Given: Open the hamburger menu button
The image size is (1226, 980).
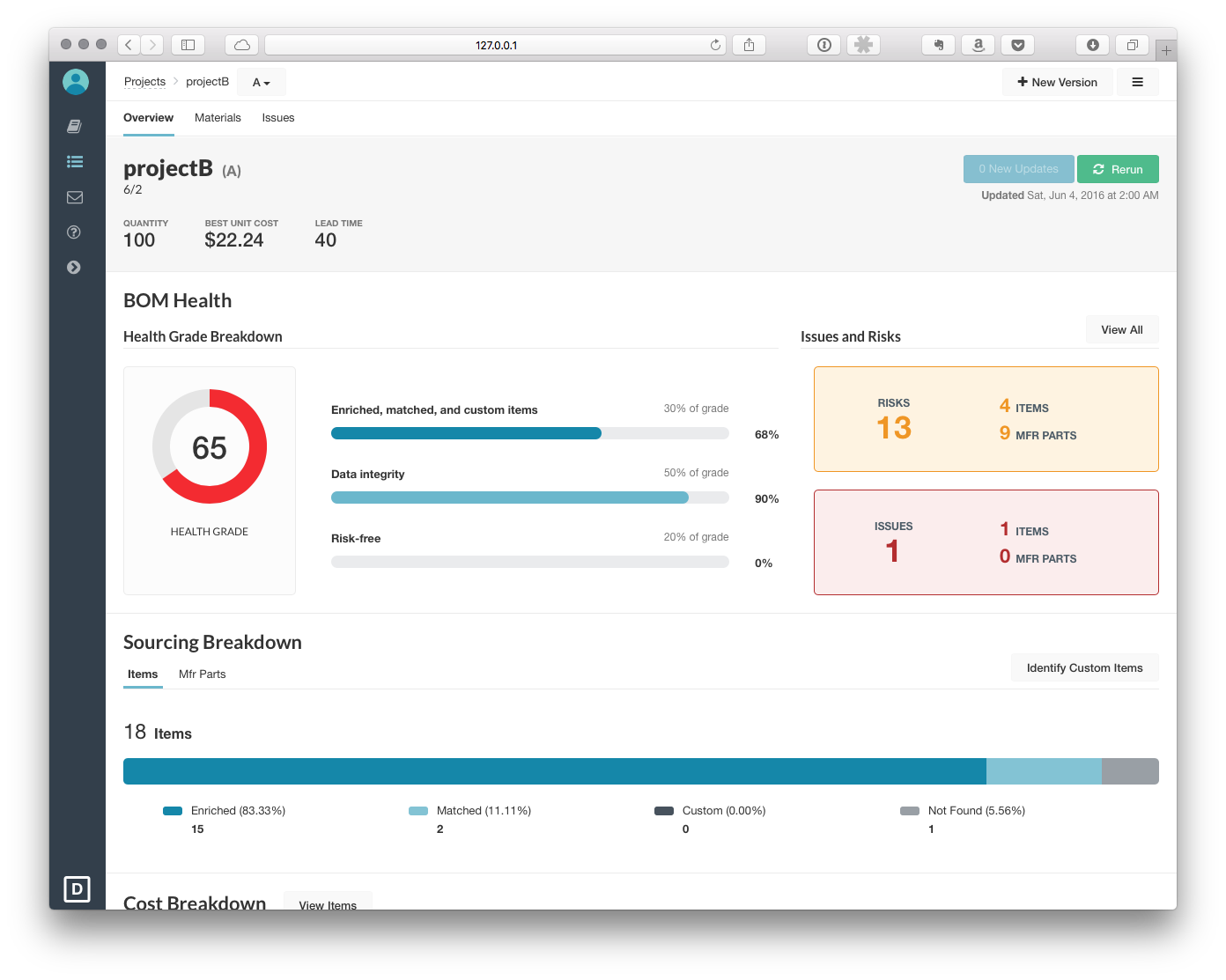Looking at the screenshot, I should (x=1137, y=82).
